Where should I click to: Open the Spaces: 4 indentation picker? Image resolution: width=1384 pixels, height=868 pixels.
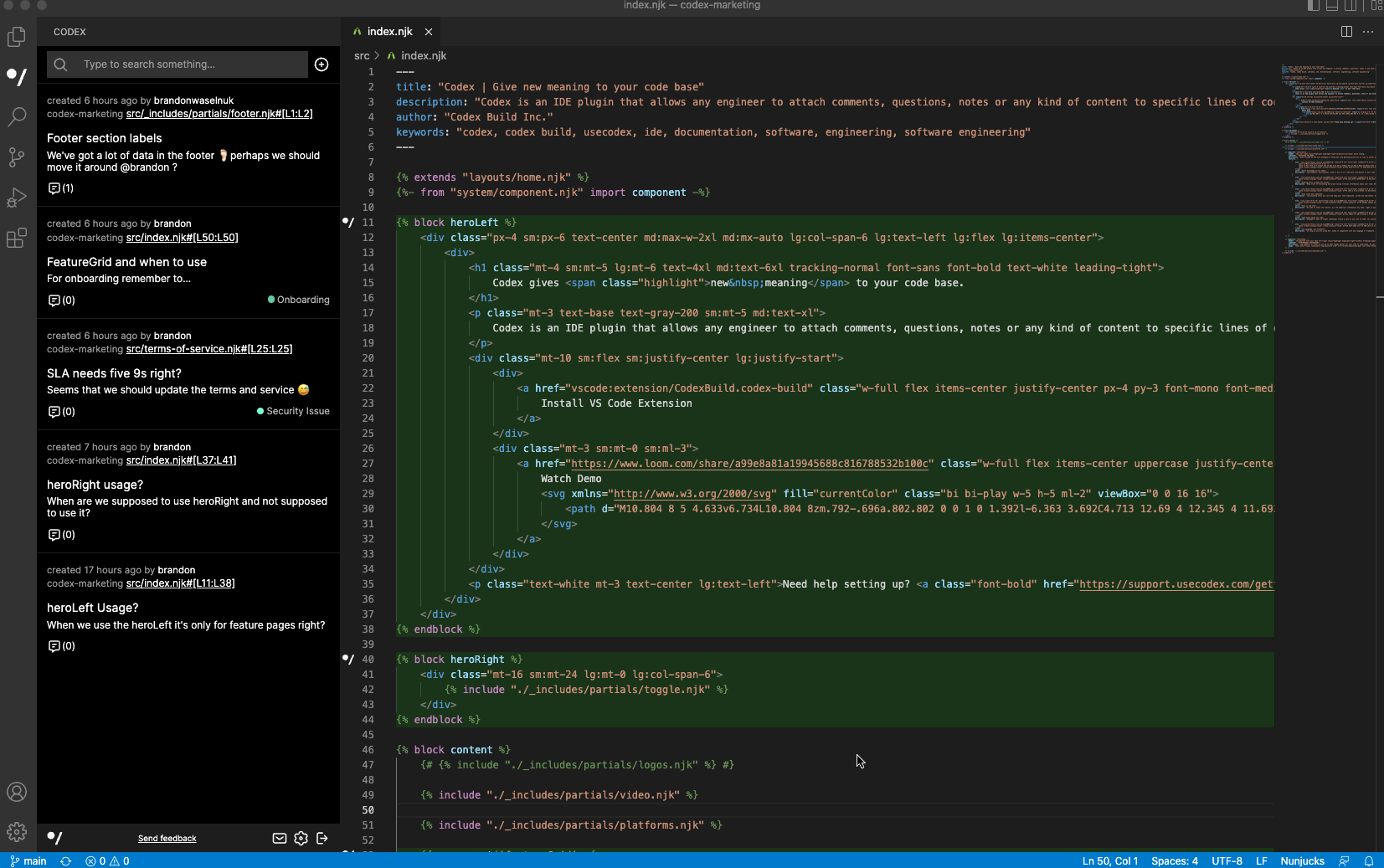click(1174, 861)
